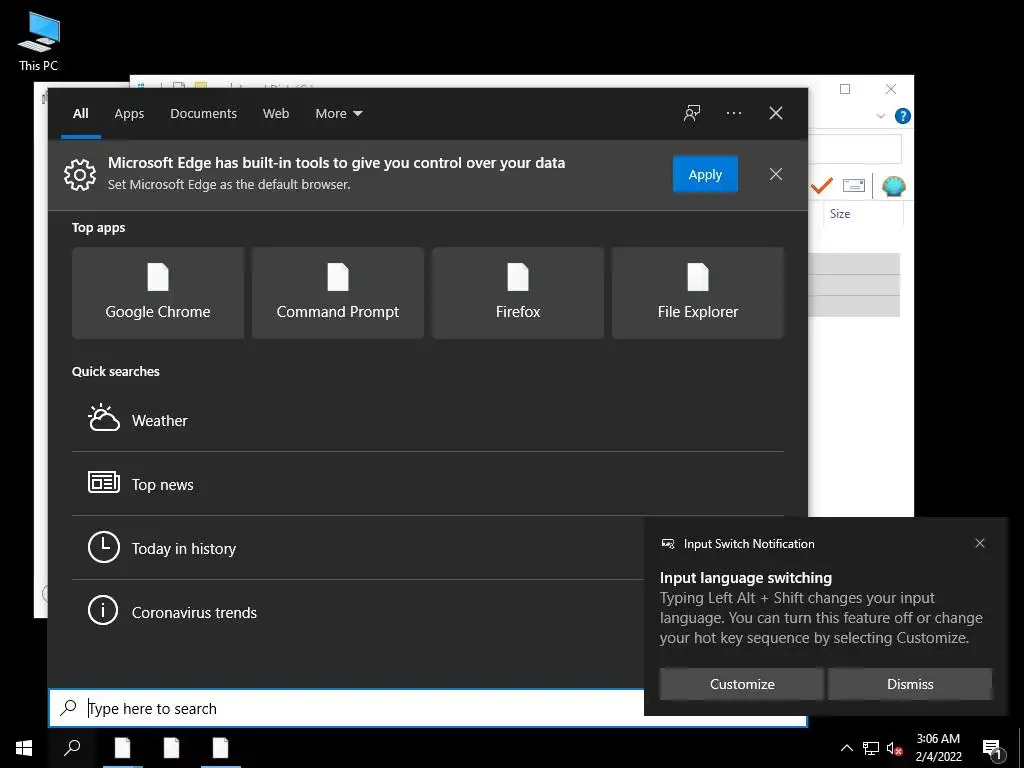
Task: Open the search options ellipsis menu
Action: [733, 113]
